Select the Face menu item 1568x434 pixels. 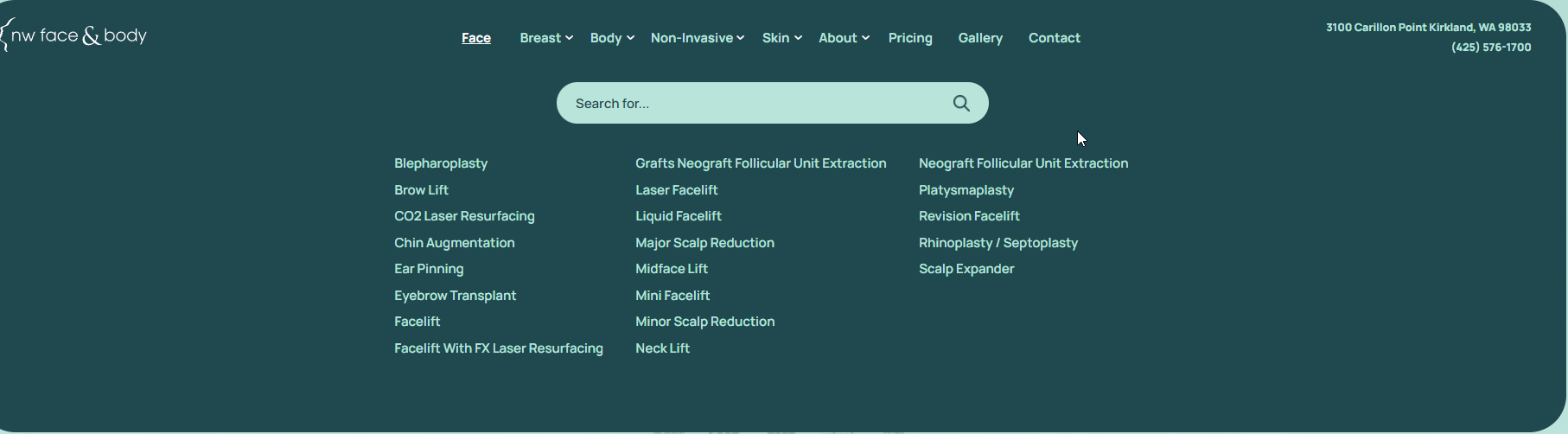pyautogui.click(x=476, y=38)
